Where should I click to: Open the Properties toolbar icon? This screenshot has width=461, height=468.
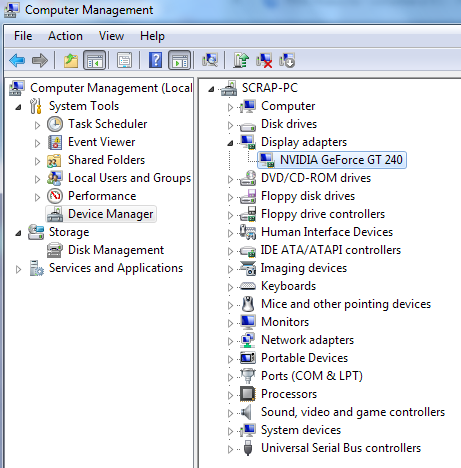click(x=124, y=60)
